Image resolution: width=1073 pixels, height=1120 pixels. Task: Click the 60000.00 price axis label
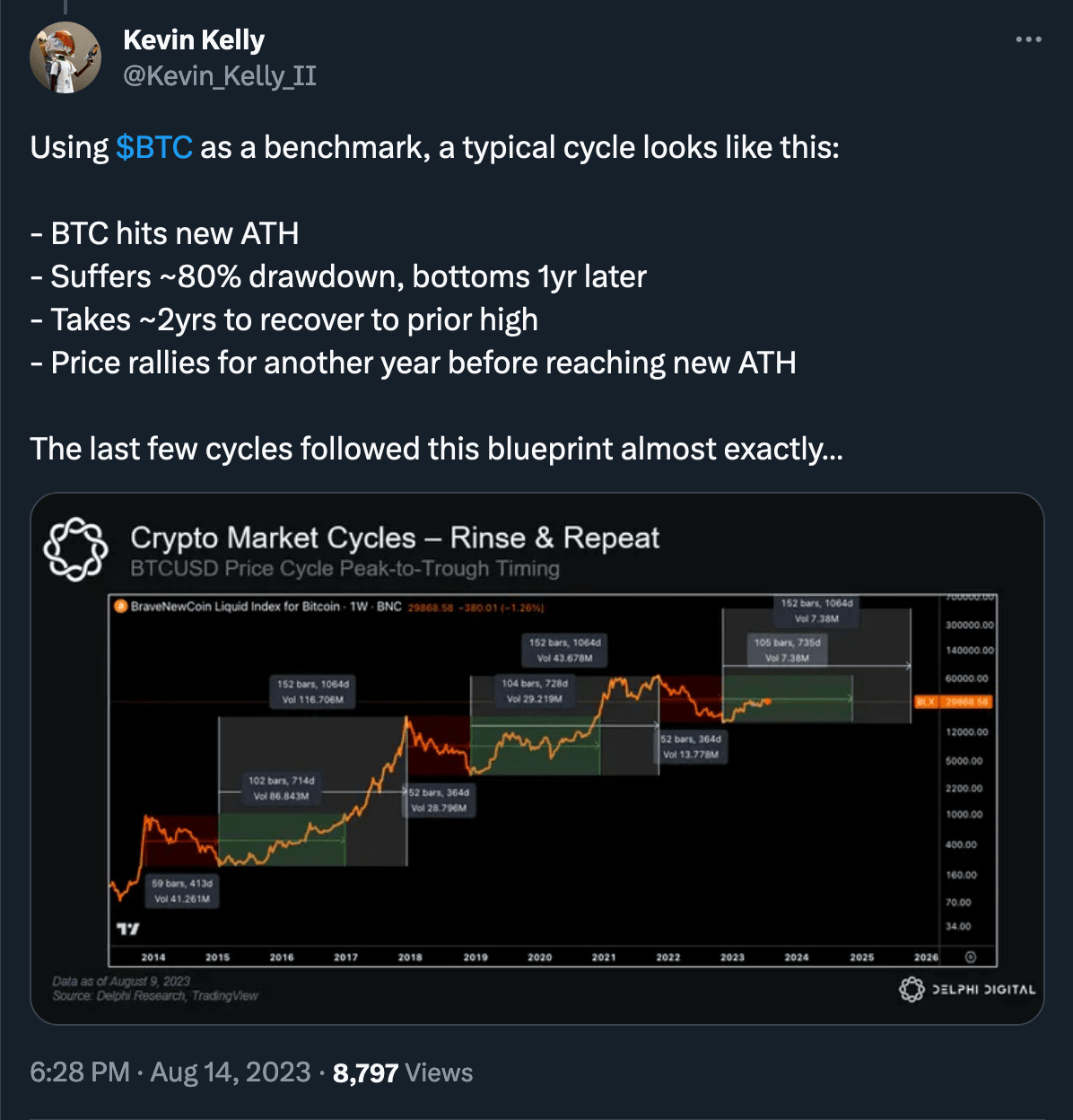tap(966, 678)
